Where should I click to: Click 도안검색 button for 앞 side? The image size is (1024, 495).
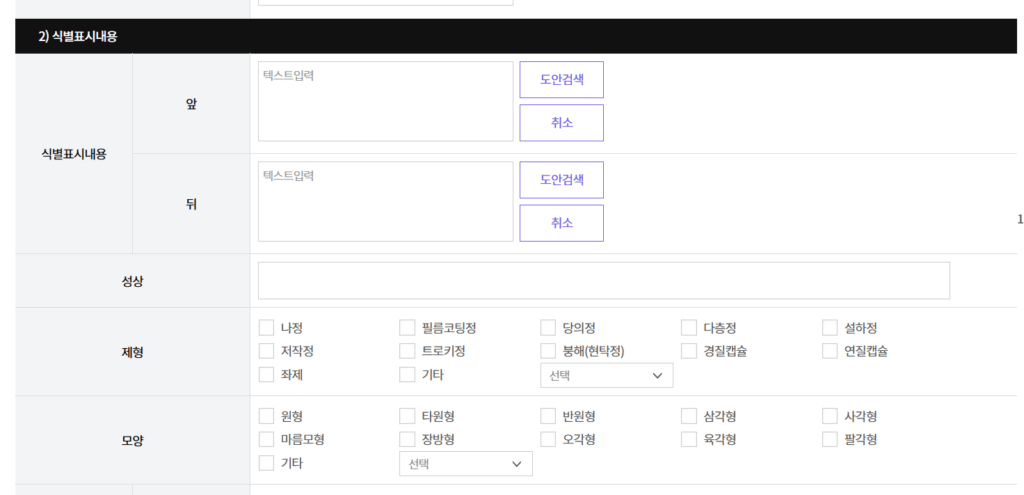(561, 80)
